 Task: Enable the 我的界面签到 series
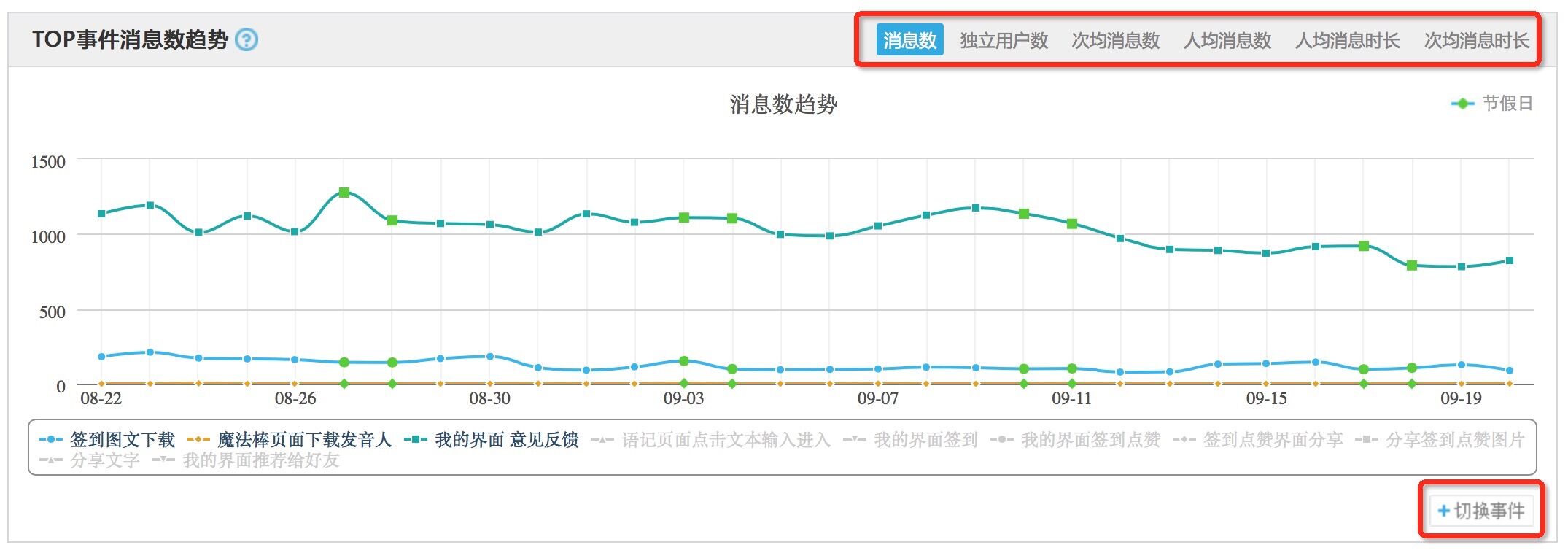(x=925, y=440)
